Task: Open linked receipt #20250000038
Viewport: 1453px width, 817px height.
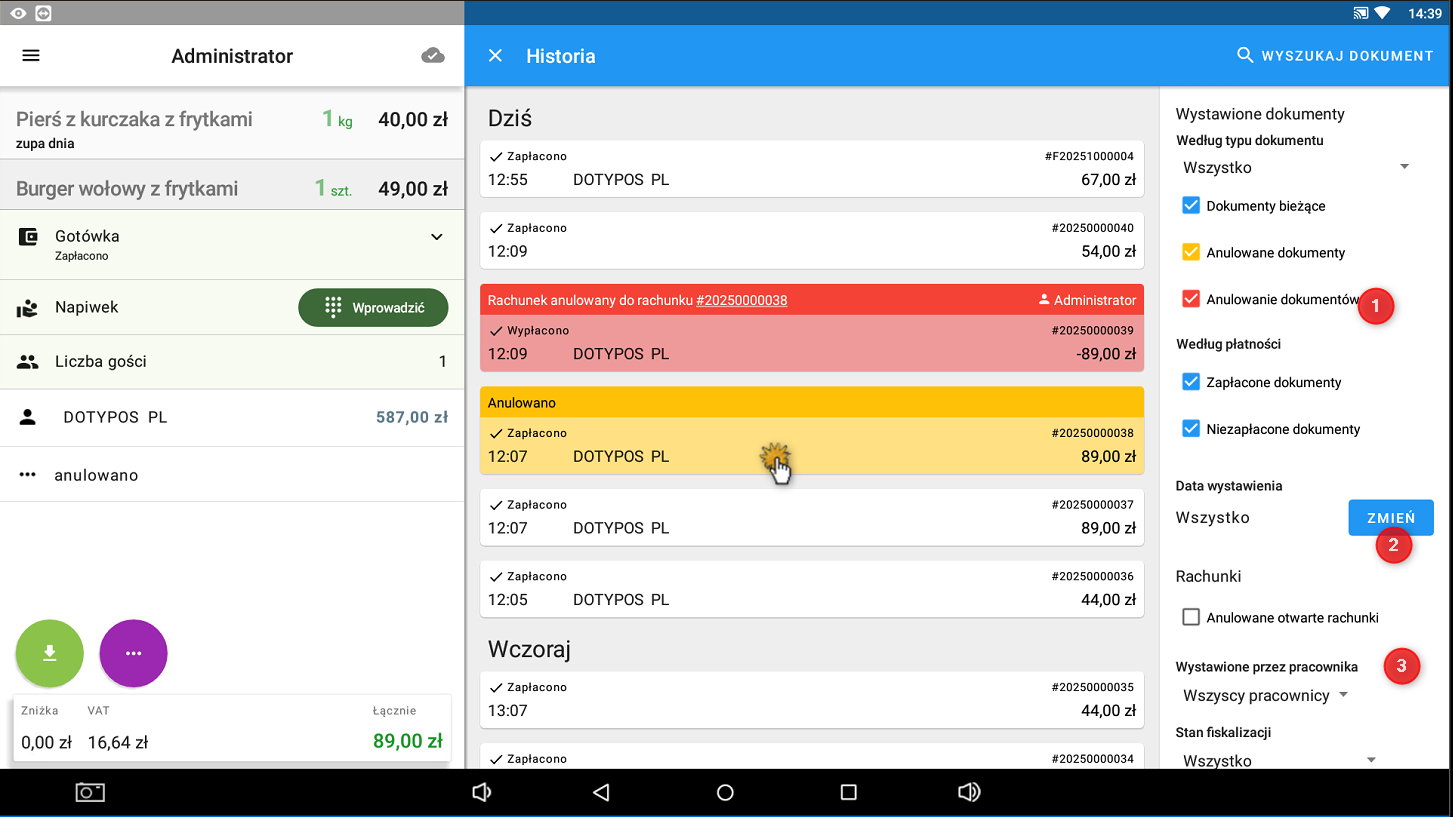Action: pyautogui.click(x=741, y=300)
